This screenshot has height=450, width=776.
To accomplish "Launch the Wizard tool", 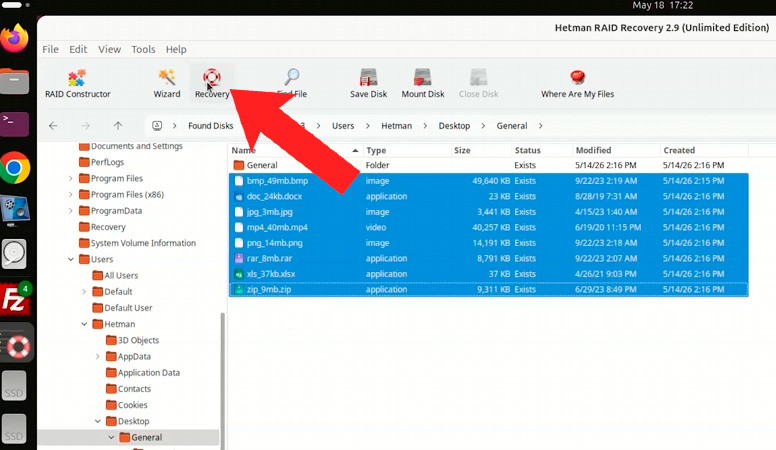I will (167, 84).
